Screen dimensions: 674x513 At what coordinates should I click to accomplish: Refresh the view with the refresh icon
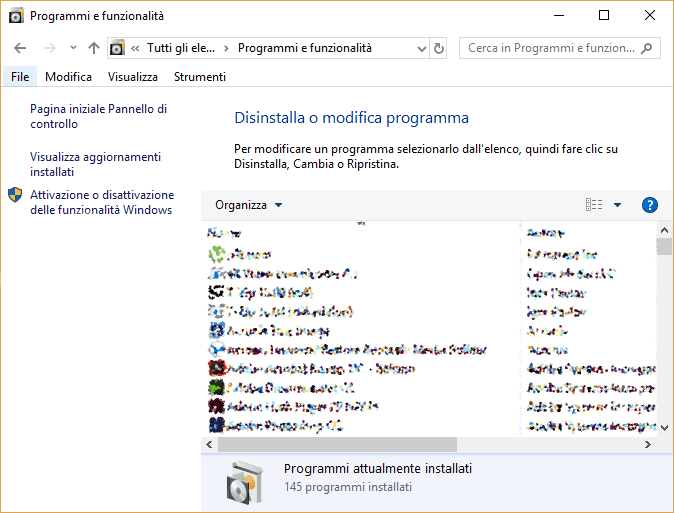pyautogui.click(x=438, y=48)
